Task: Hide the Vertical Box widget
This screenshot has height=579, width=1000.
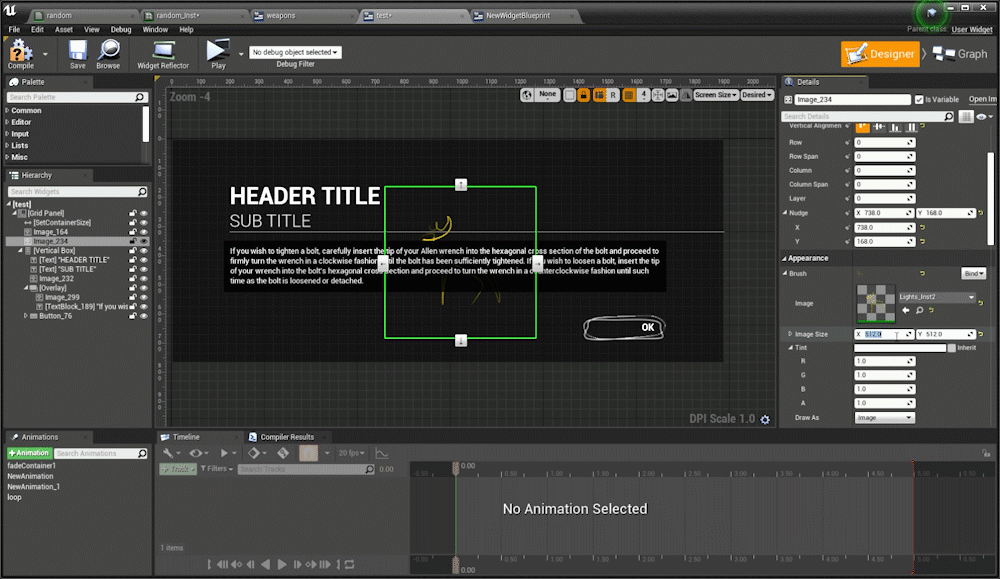Action: 143,251
